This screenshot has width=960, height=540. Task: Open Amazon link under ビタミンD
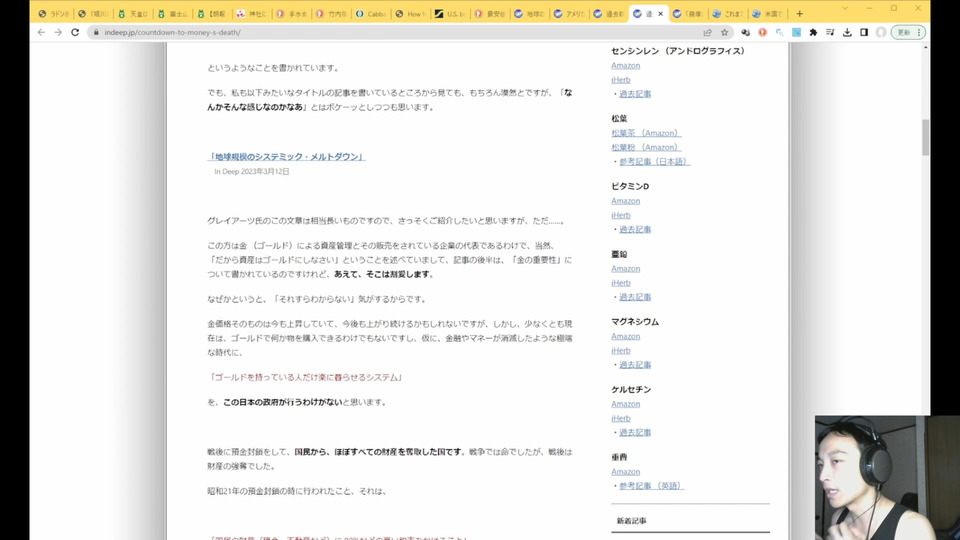625,201
